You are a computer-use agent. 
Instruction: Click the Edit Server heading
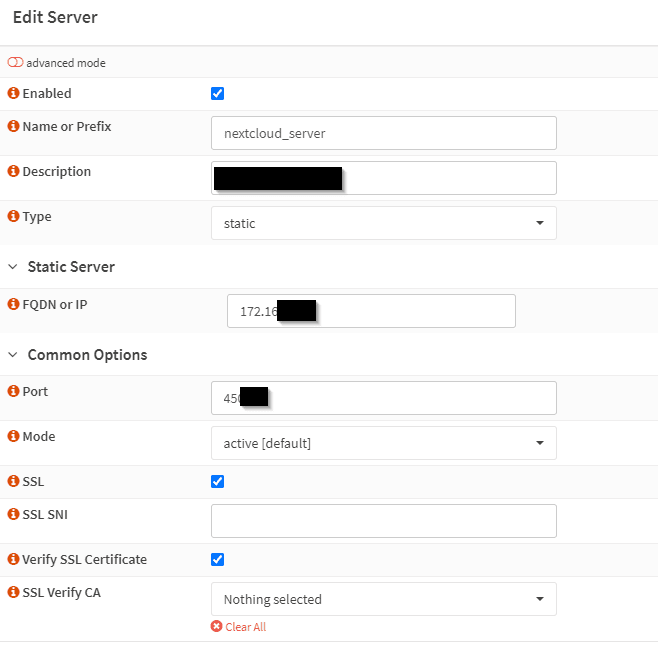55,17
